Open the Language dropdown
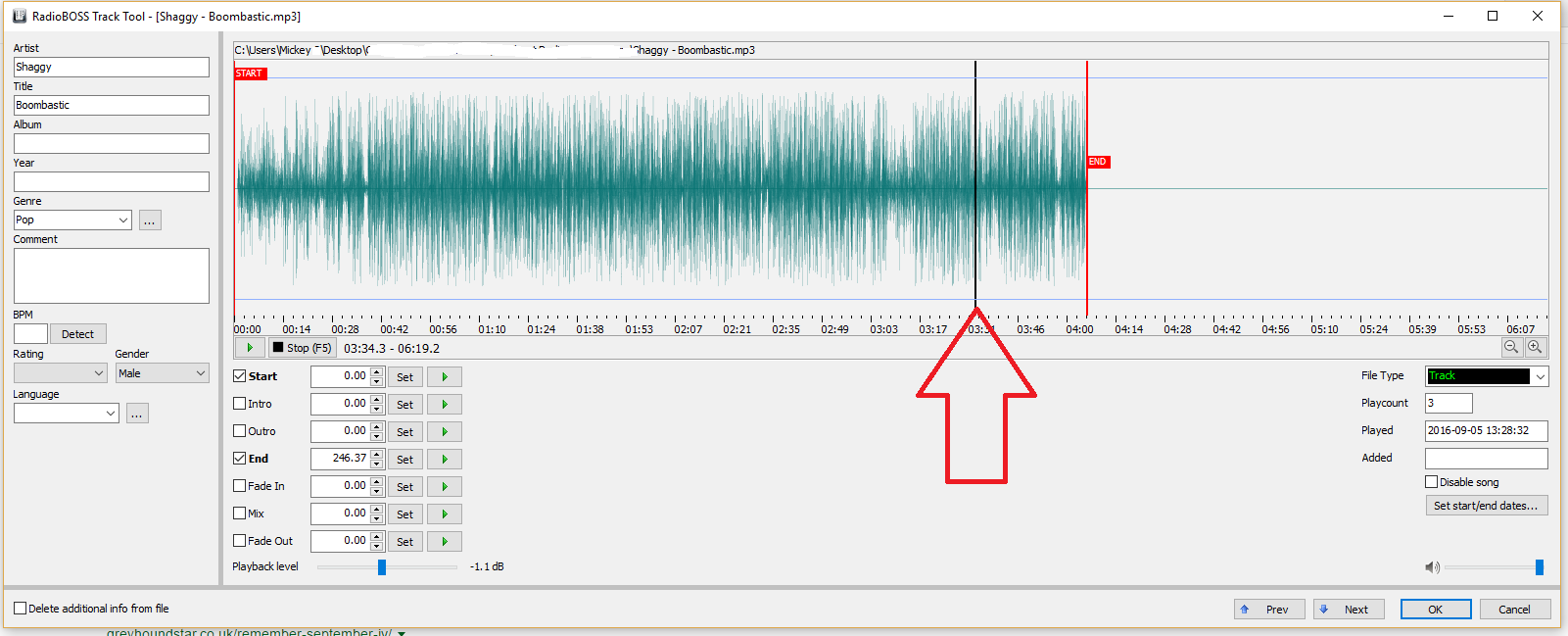Image resolution: width=1568 pixels, height=636 pixels. pos(67,414)
